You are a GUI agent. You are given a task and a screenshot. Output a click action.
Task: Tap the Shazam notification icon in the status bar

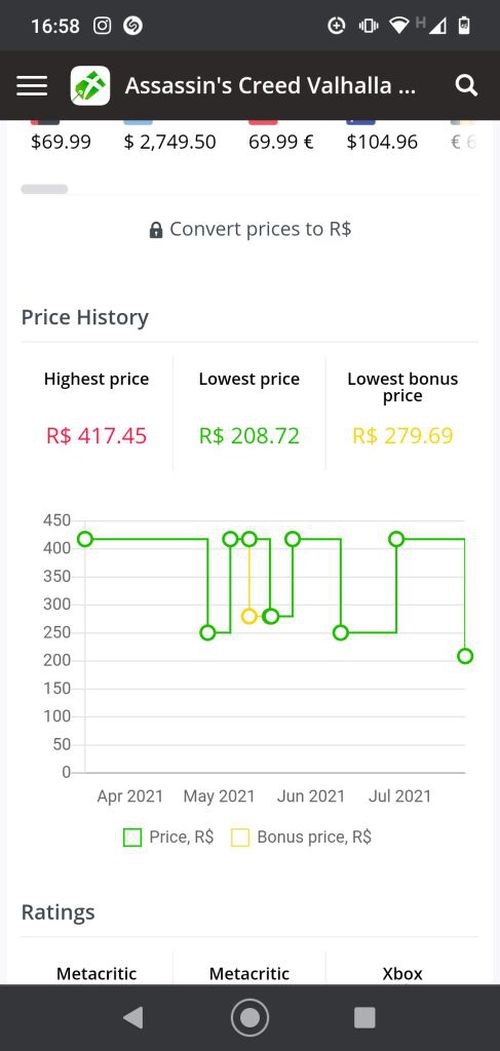click(x=133, y=25)
